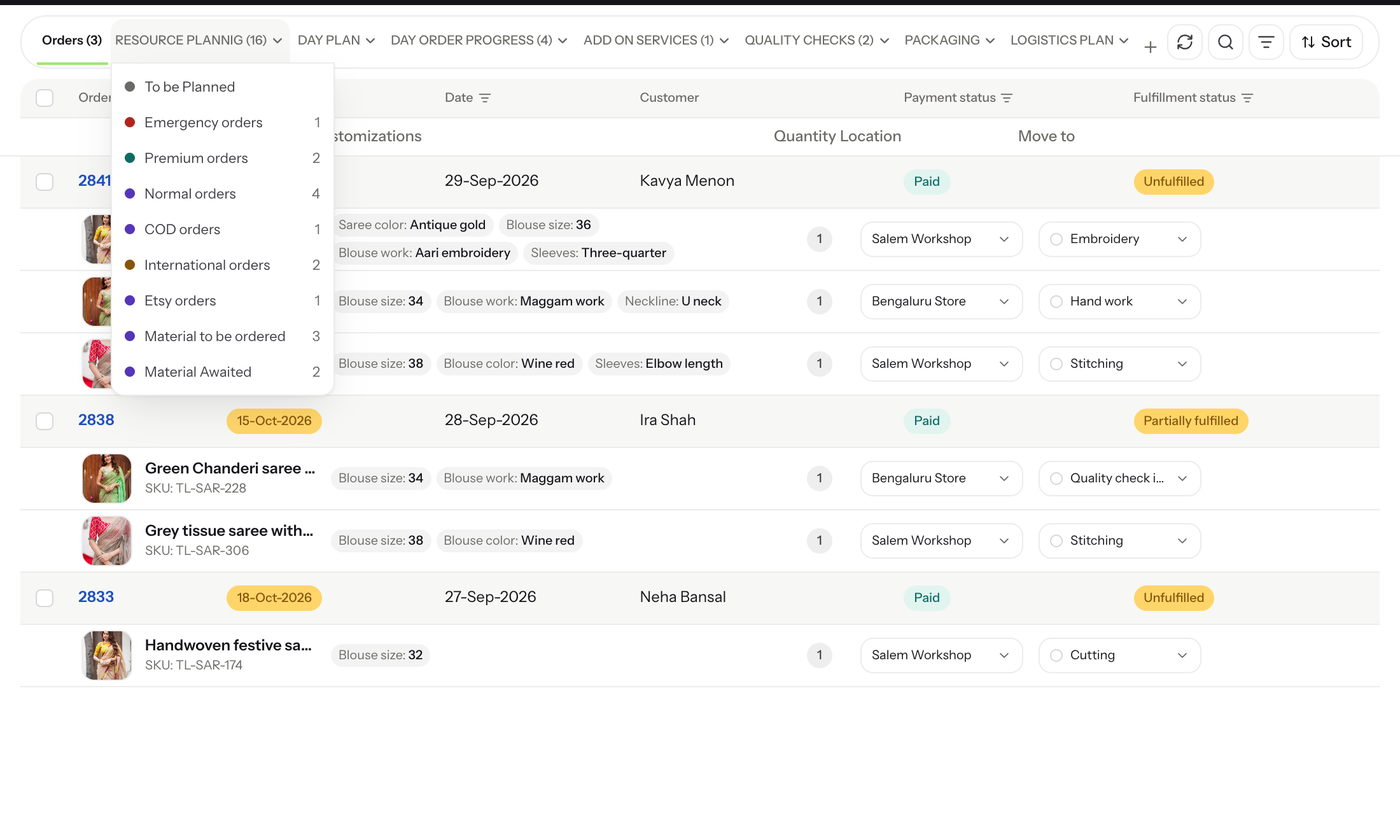Viewport: 1400px width, 840px height.
Task: Open the QUALITY CHECKS (2) tab
Action: click(816, 41)
